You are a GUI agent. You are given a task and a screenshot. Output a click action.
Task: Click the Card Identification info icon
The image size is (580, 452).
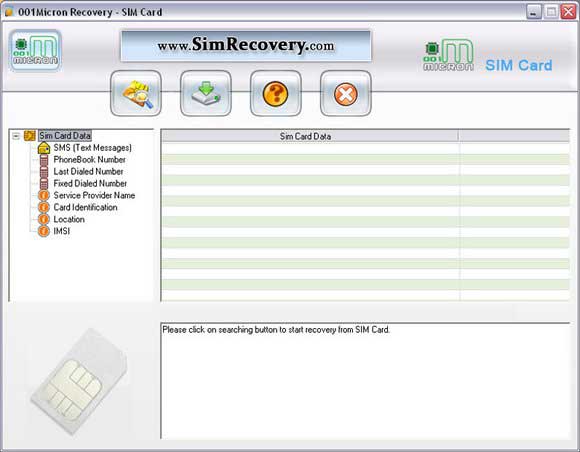point(44,207)
